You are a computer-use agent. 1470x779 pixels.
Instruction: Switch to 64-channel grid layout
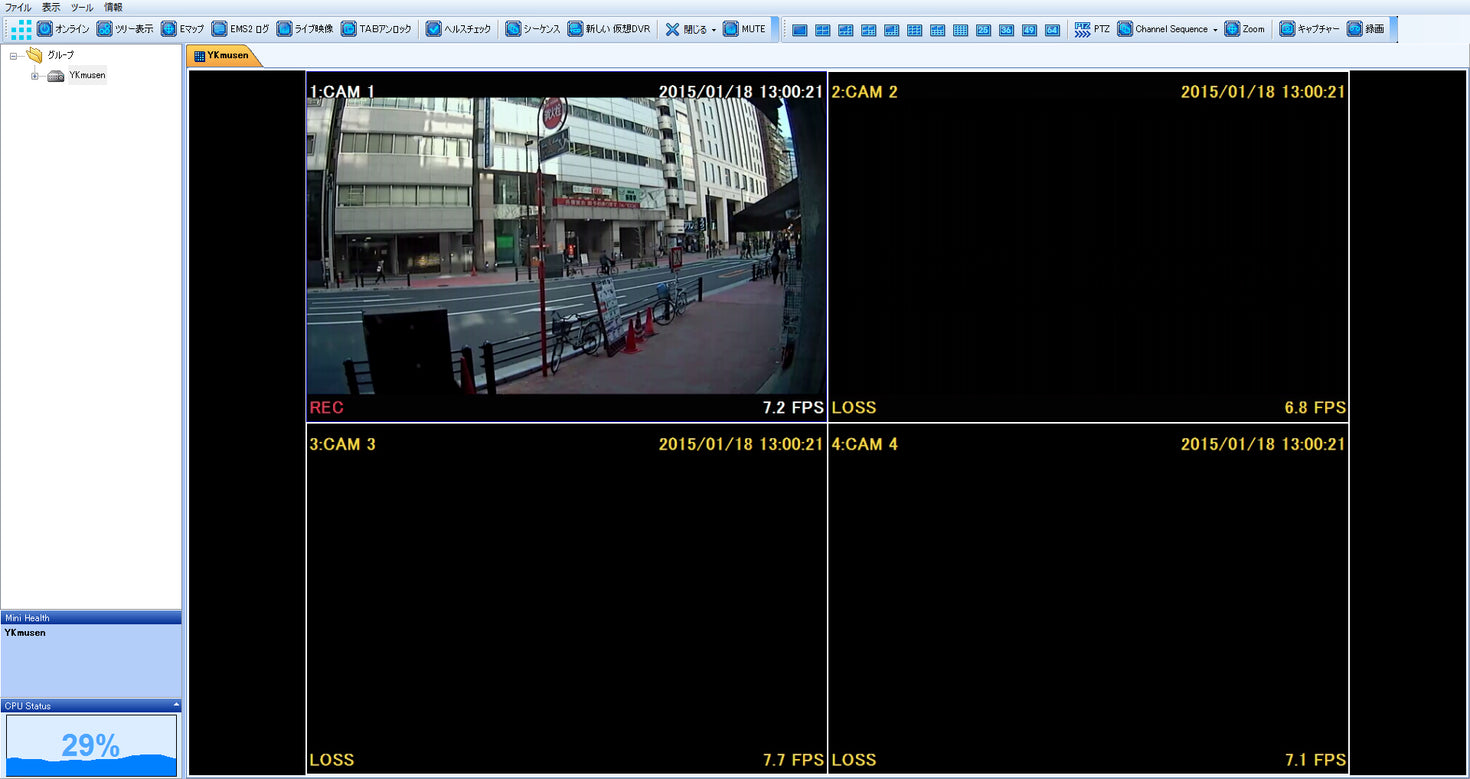click(1052, 30)
